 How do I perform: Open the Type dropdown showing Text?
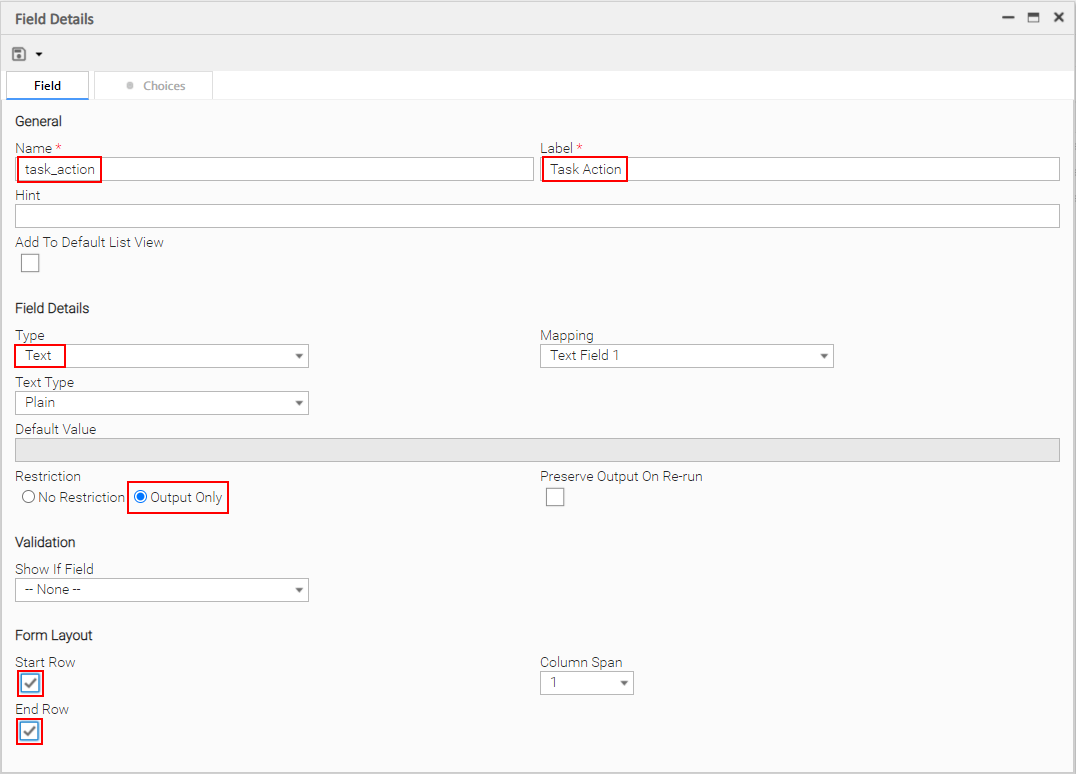click(162, 356)
